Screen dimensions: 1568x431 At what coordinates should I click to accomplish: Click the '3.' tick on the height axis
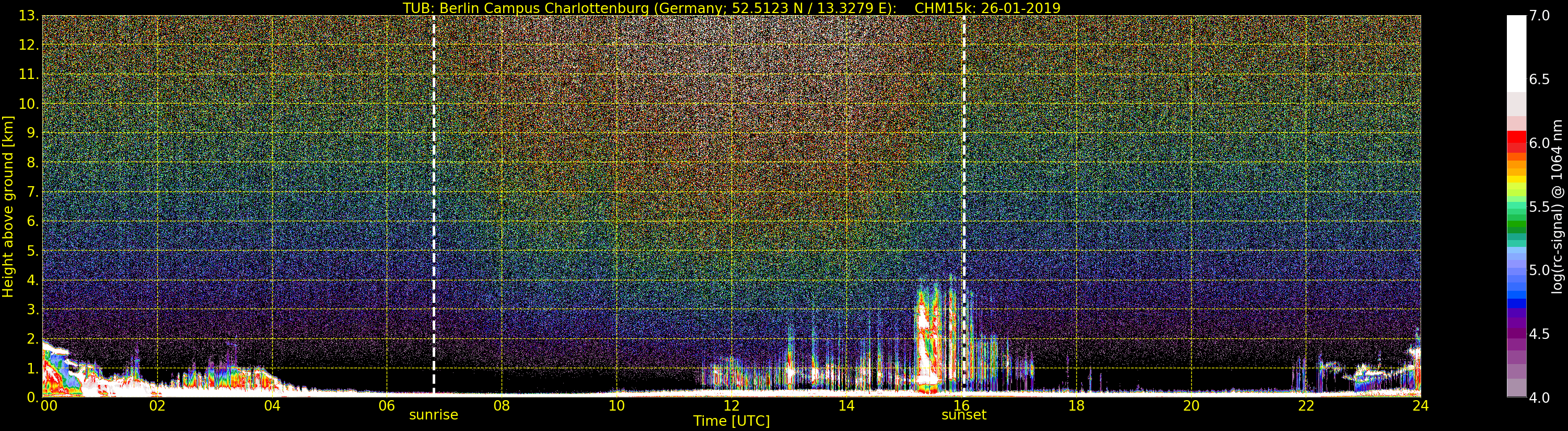[32, 309]
